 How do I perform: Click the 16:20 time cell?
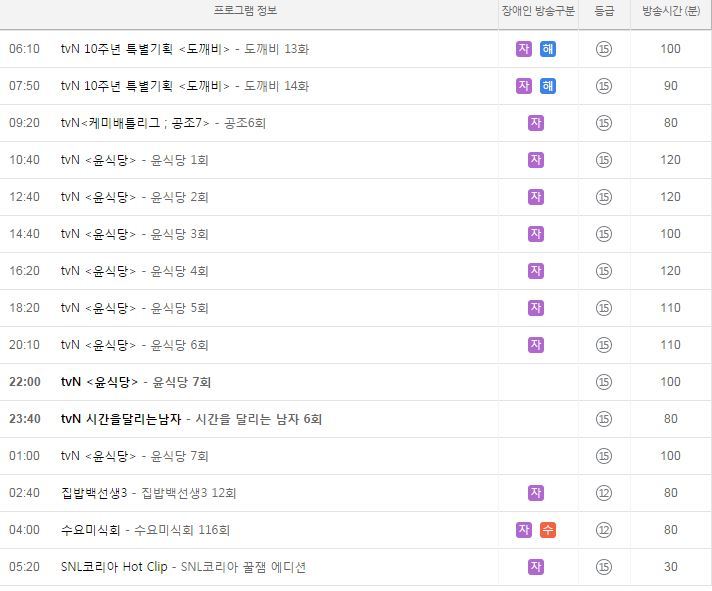point(24,271)
